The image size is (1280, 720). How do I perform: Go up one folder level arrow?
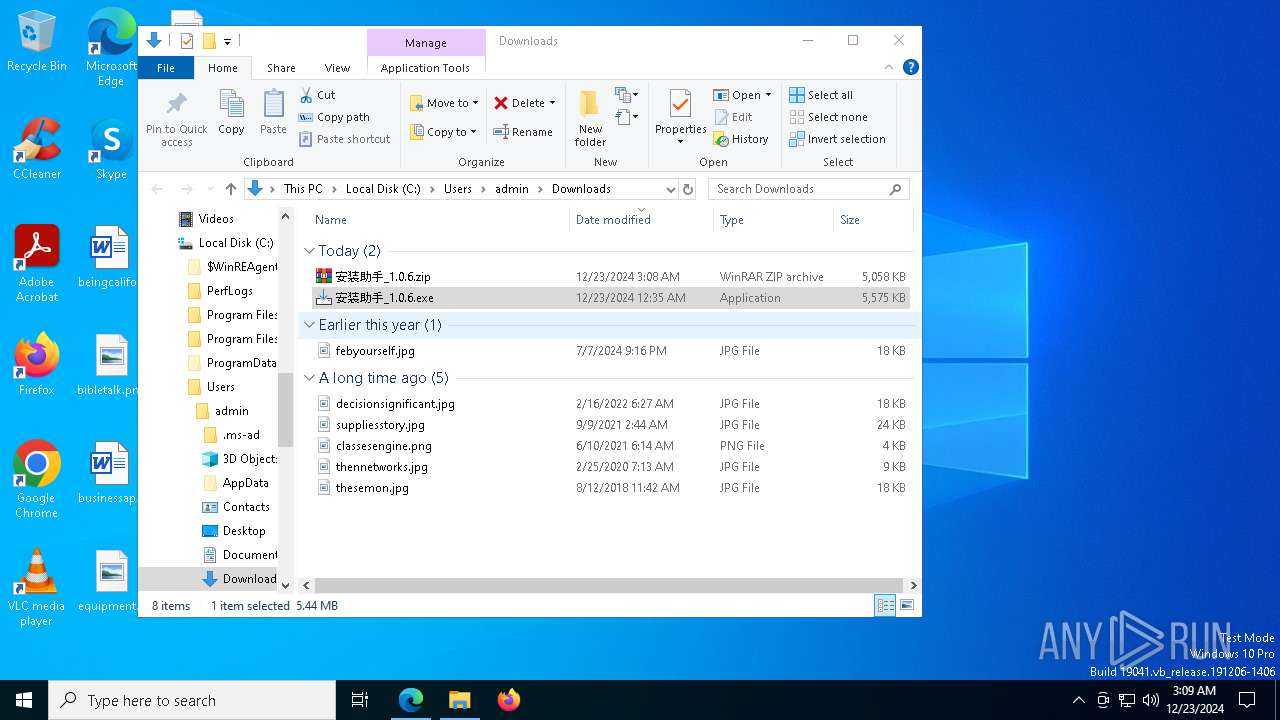coord(231,189)
